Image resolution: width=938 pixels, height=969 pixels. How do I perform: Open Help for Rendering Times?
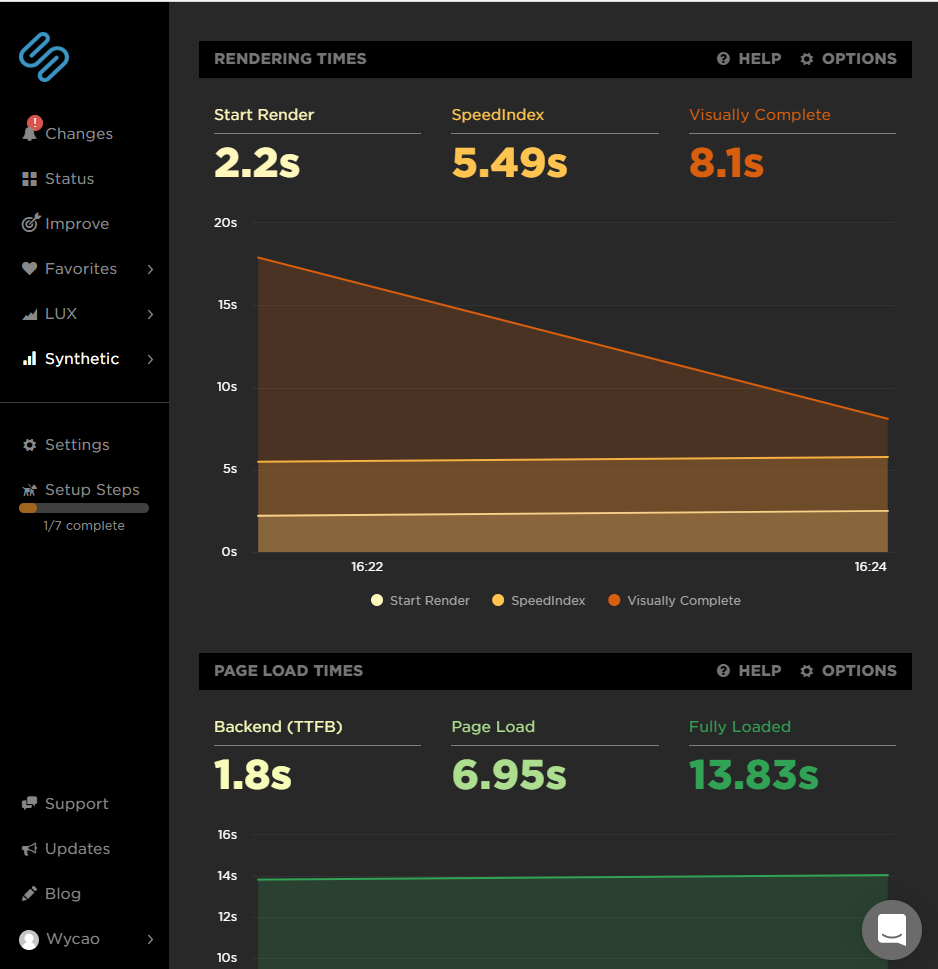[749, 59]
